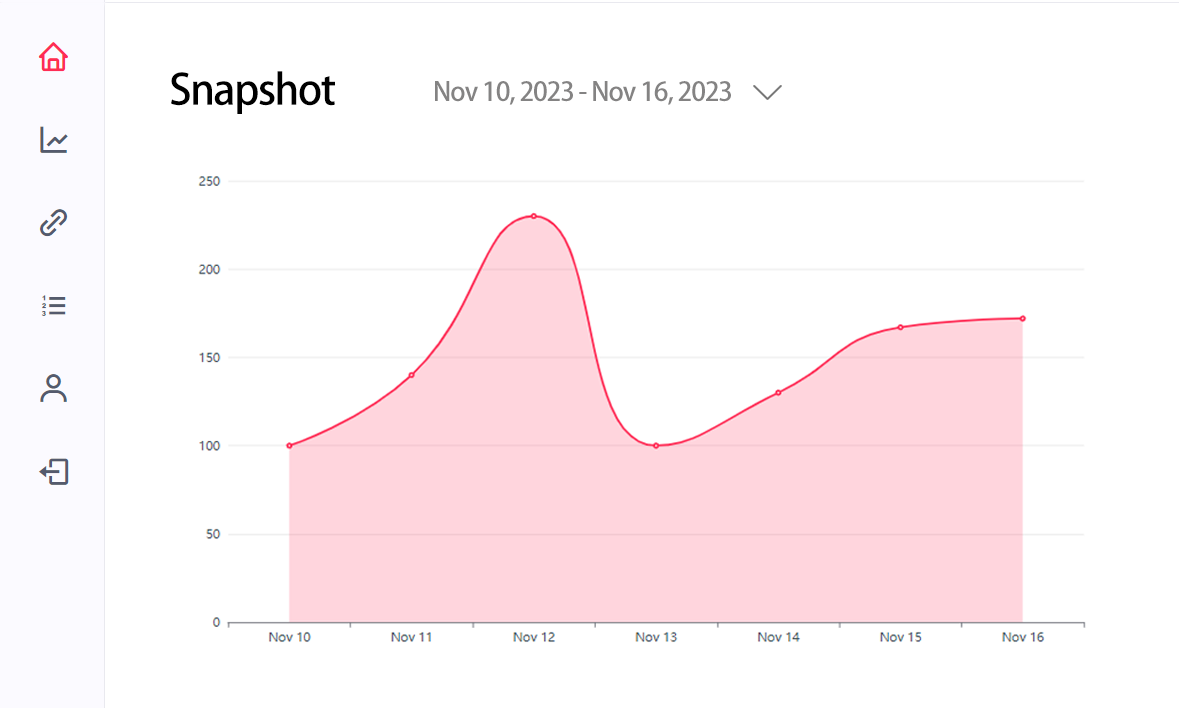
Task: Expand the date range chevron
Action: (x=767, y=92)
